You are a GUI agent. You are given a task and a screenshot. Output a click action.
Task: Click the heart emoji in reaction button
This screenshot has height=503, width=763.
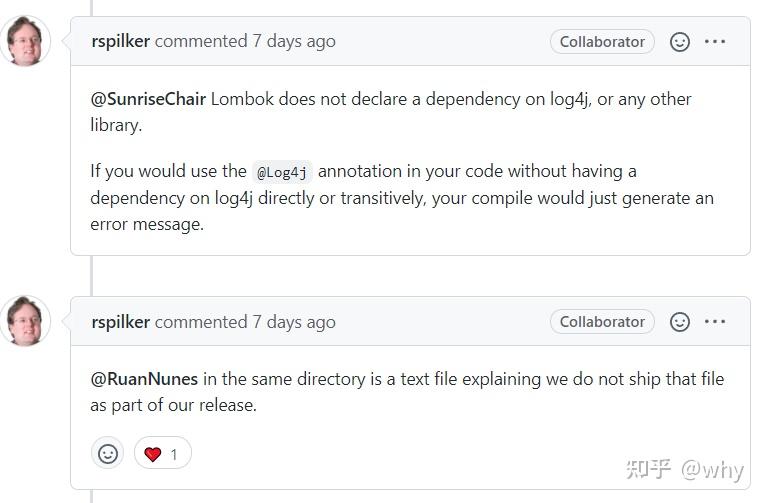pos(153,454)
